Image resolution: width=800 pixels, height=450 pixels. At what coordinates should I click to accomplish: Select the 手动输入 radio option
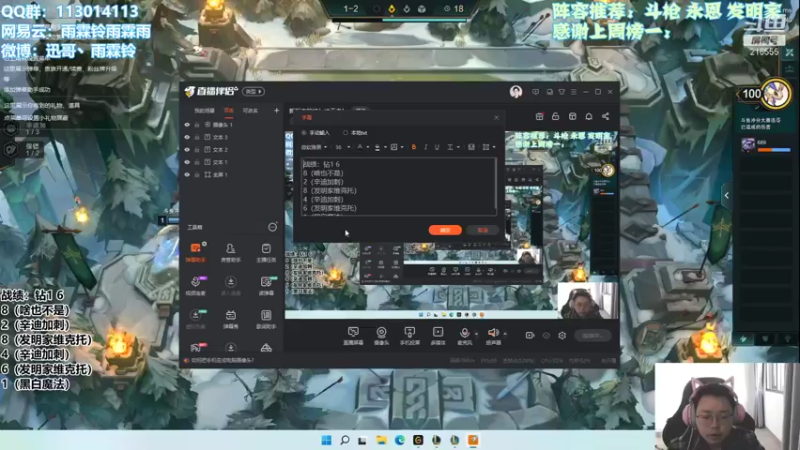[x=315, y=133]
